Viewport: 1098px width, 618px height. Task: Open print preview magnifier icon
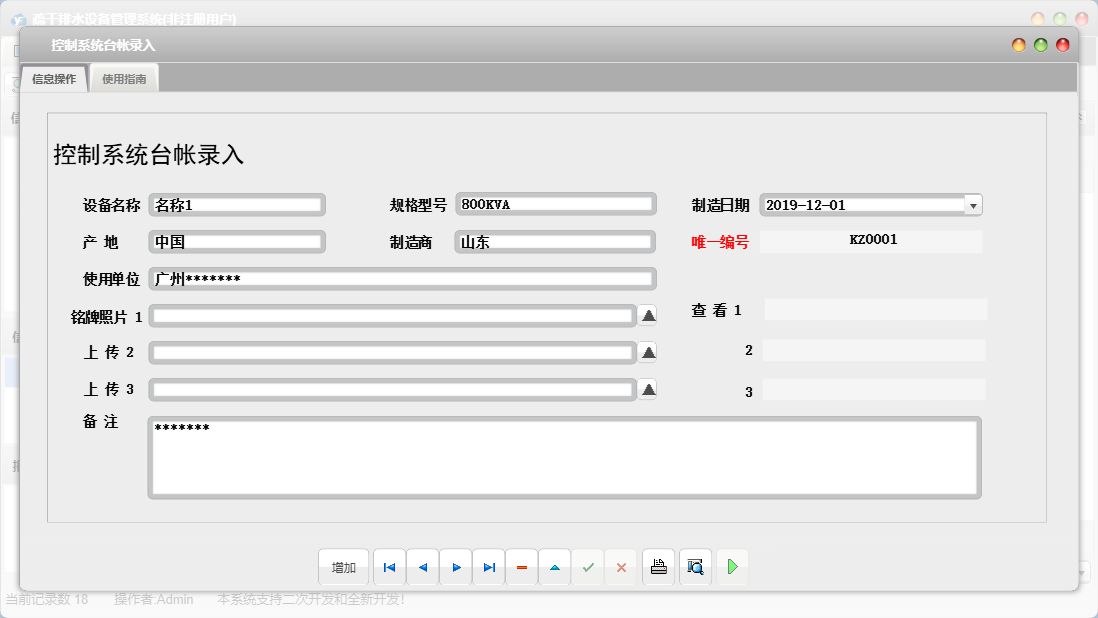[695, 568]
